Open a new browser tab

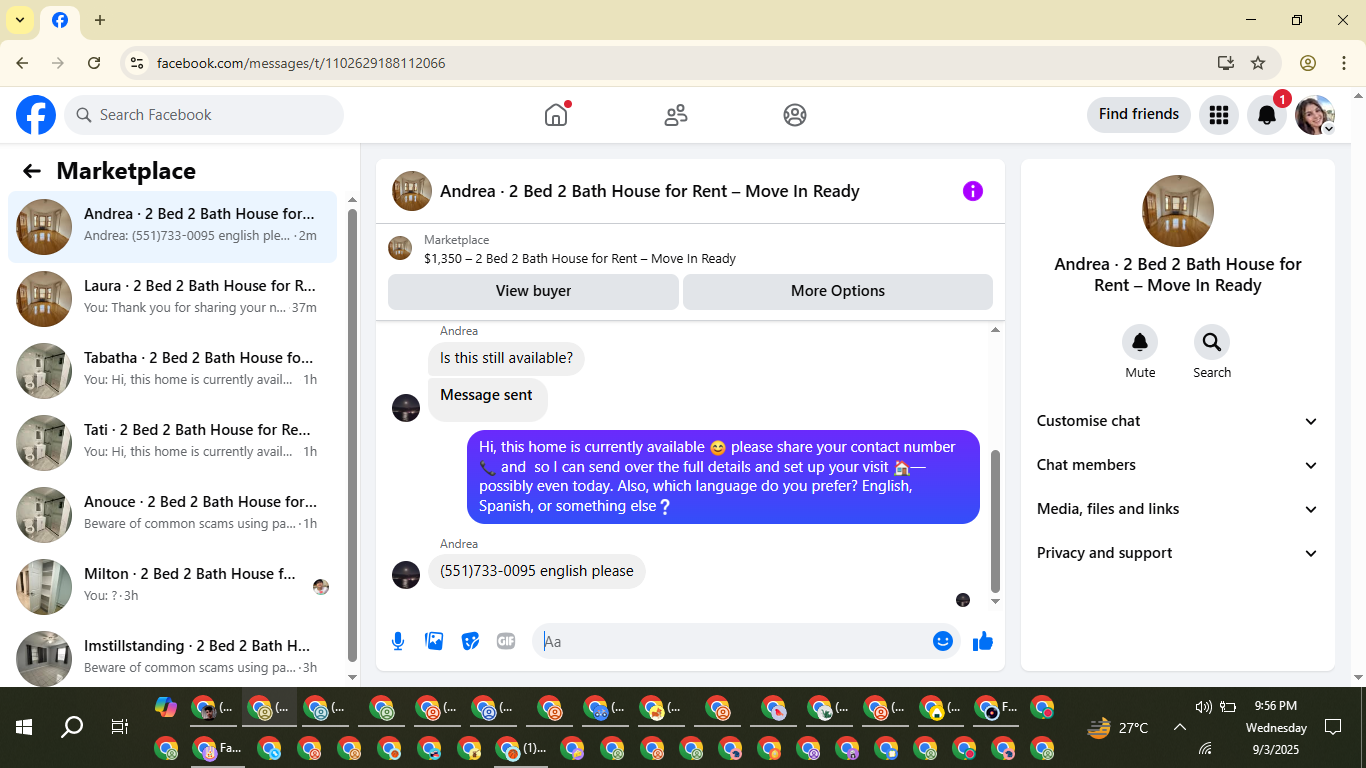[100, 20]
